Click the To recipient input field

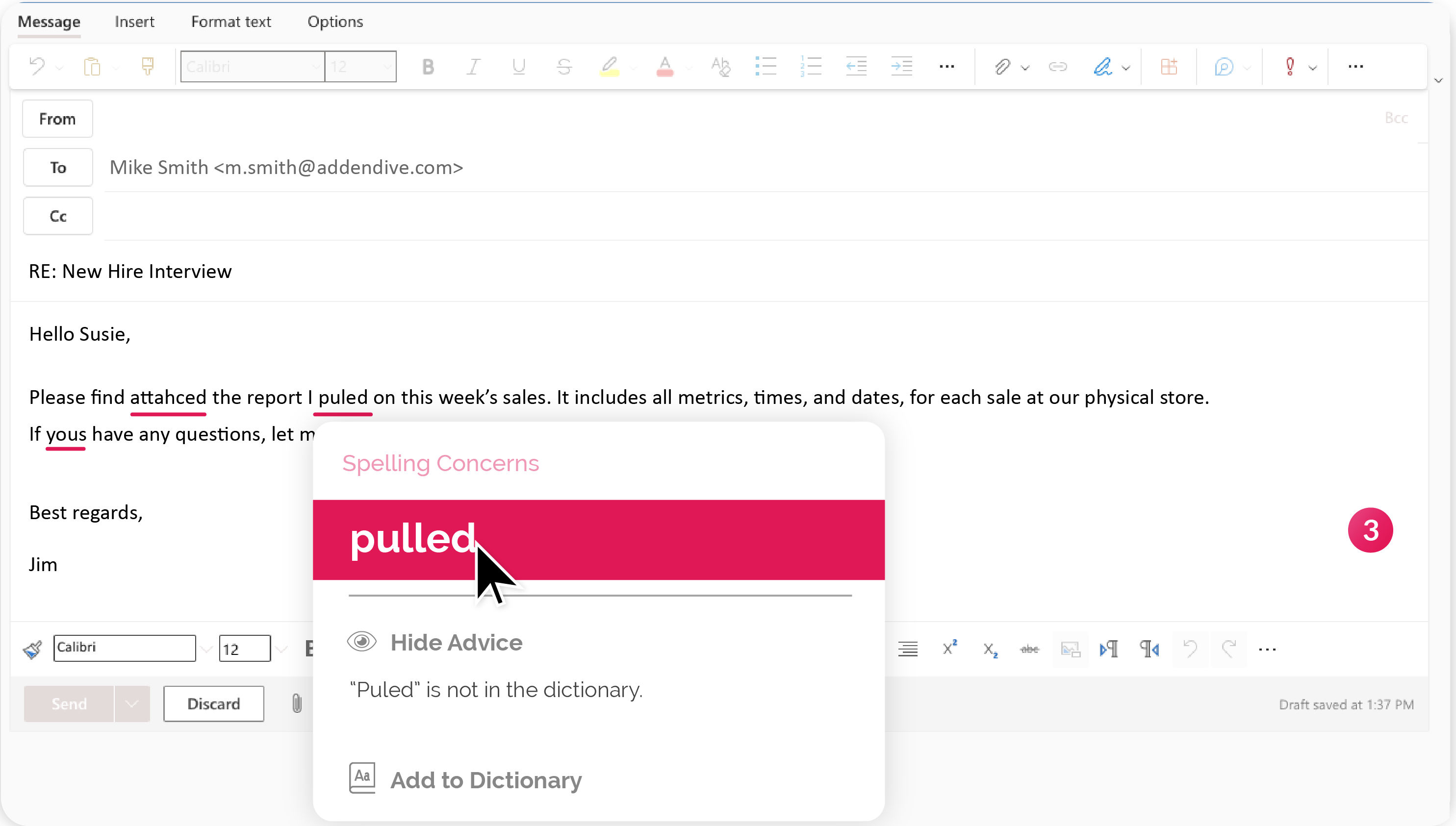(761, 167)
